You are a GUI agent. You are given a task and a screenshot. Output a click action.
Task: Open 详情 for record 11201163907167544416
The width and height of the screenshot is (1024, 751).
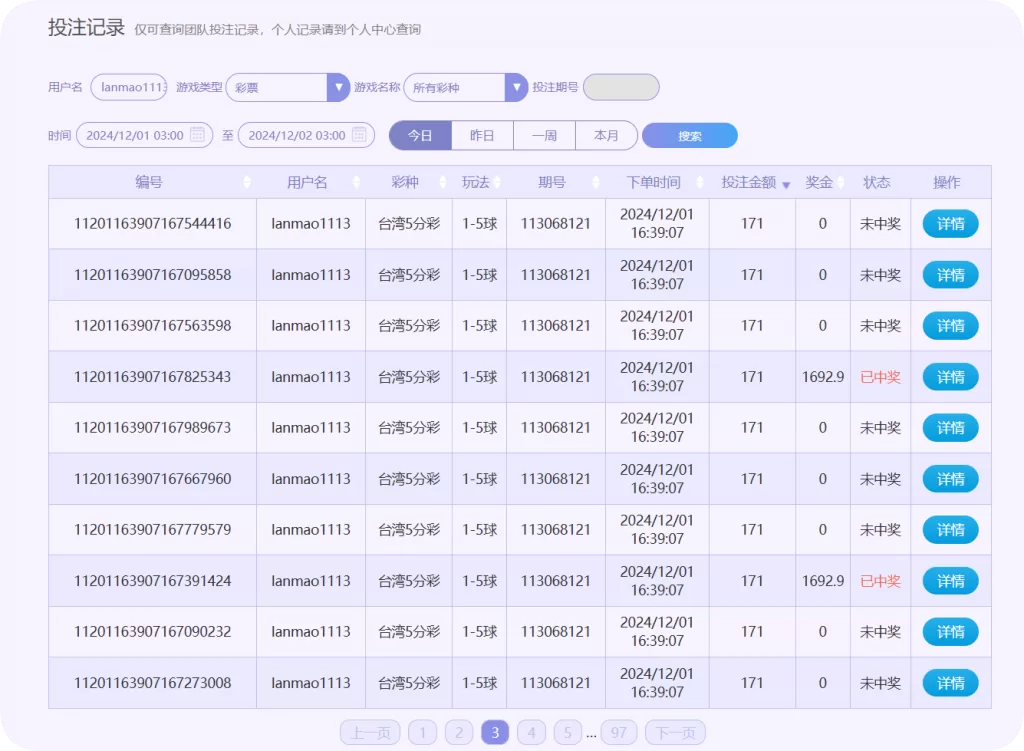click(x=950, y=224)
